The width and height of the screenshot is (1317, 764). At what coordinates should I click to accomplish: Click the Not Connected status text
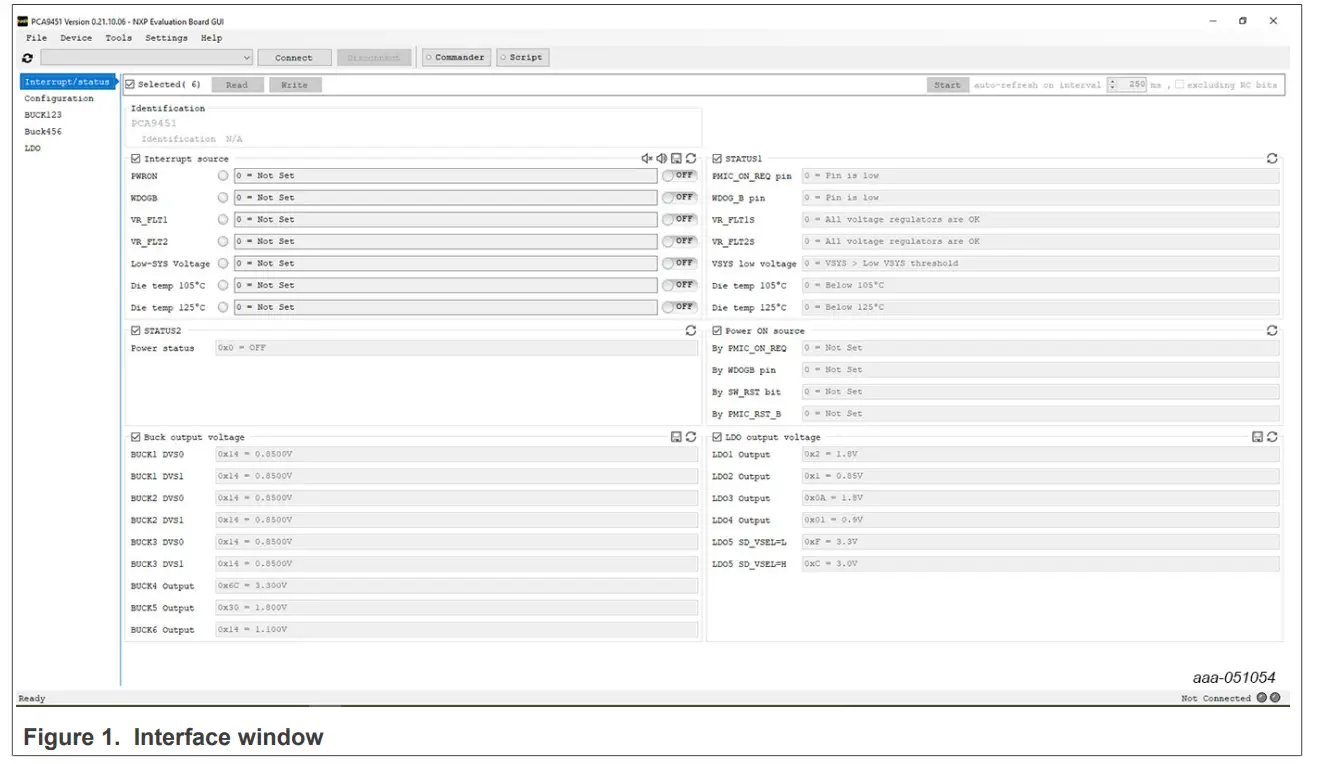pos(1215,698)
